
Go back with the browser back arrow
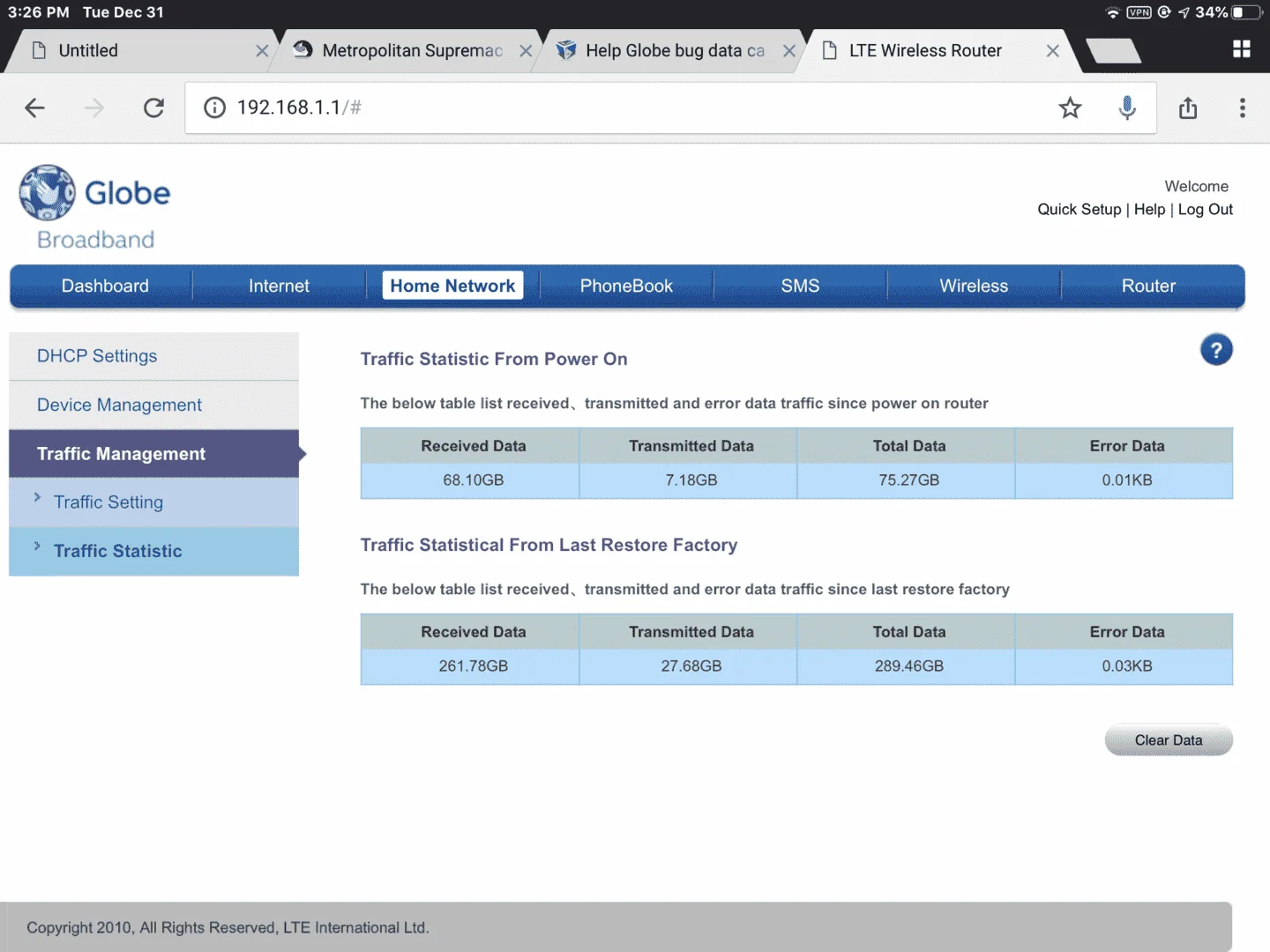click(34, 108)
